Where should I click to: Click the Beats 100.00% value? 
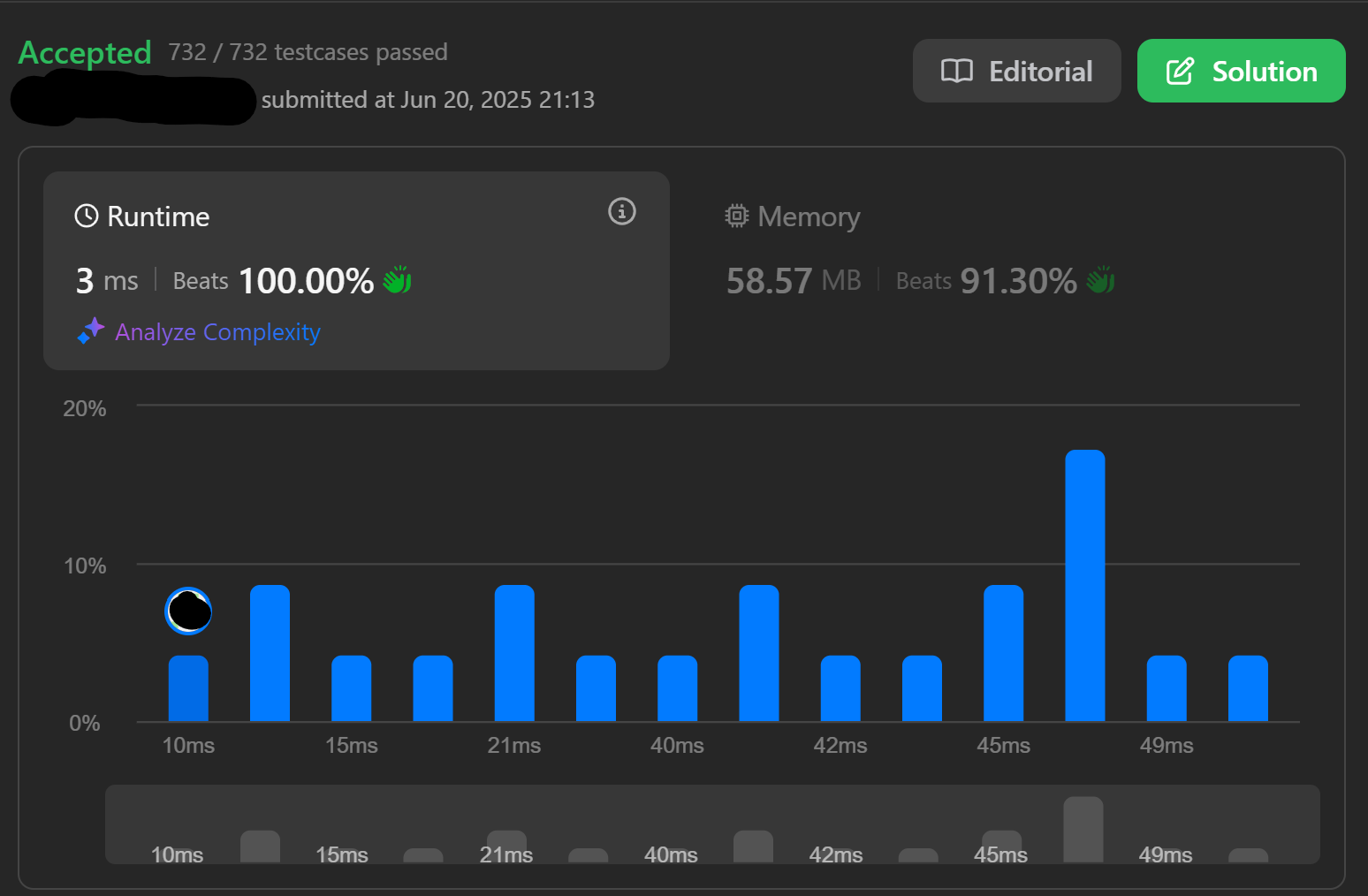273,281
